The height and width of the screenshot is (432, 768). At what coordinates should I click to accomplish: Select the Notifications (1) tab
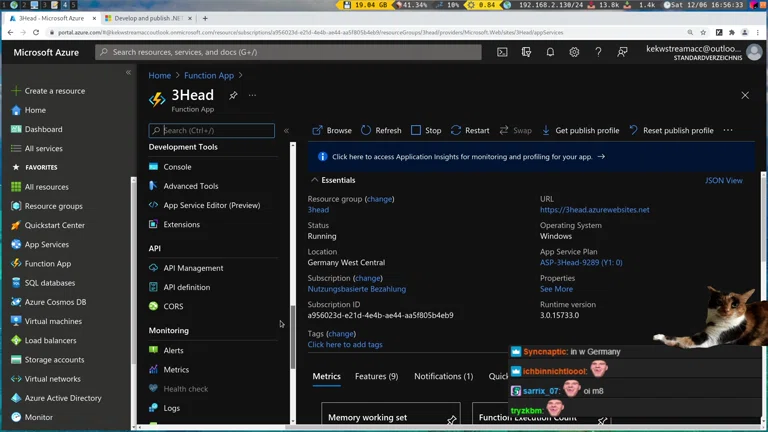point(443,376)
